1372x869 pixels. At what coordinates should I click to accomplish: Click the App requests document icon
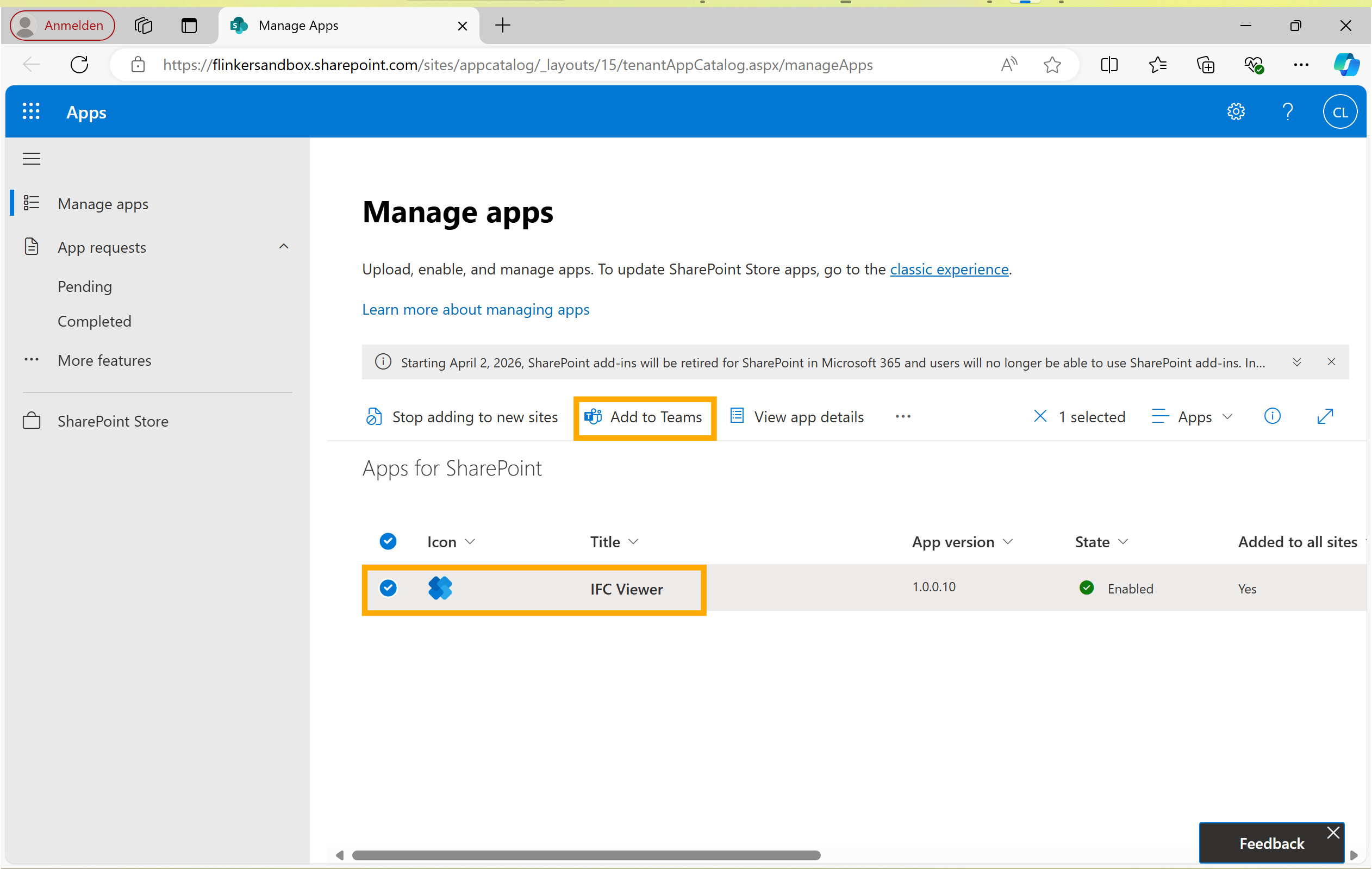[x=32, y=247]
